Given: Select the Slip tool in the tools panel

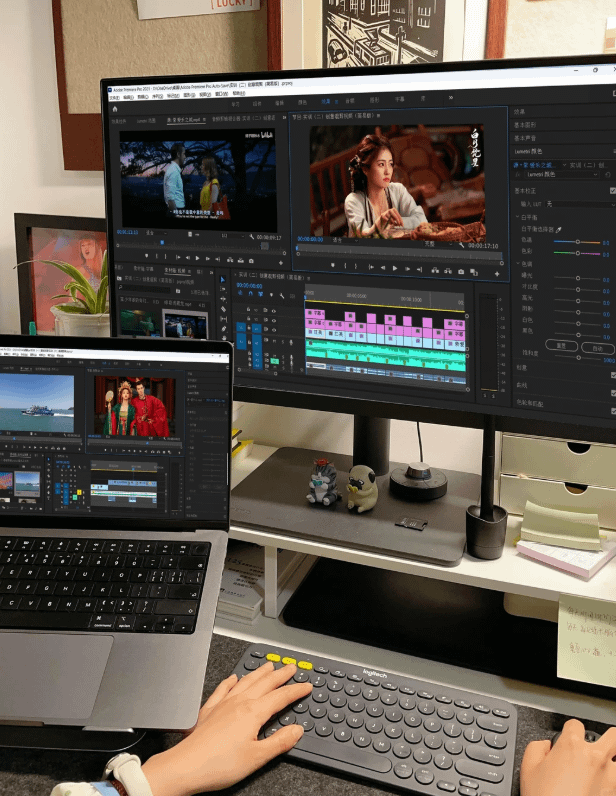Looking at the screenshot, I should [223, 319].
